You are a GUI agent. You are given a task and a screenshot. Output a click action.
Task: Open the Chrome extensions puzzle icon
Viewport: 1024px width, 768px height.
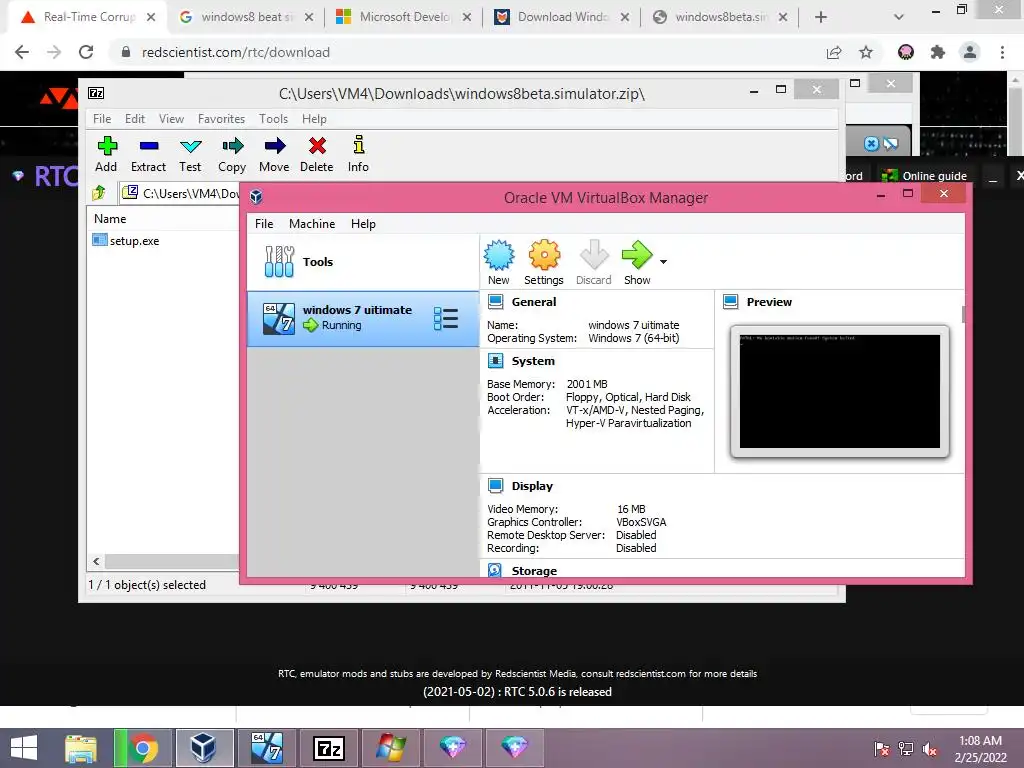(x=938, y=52)
